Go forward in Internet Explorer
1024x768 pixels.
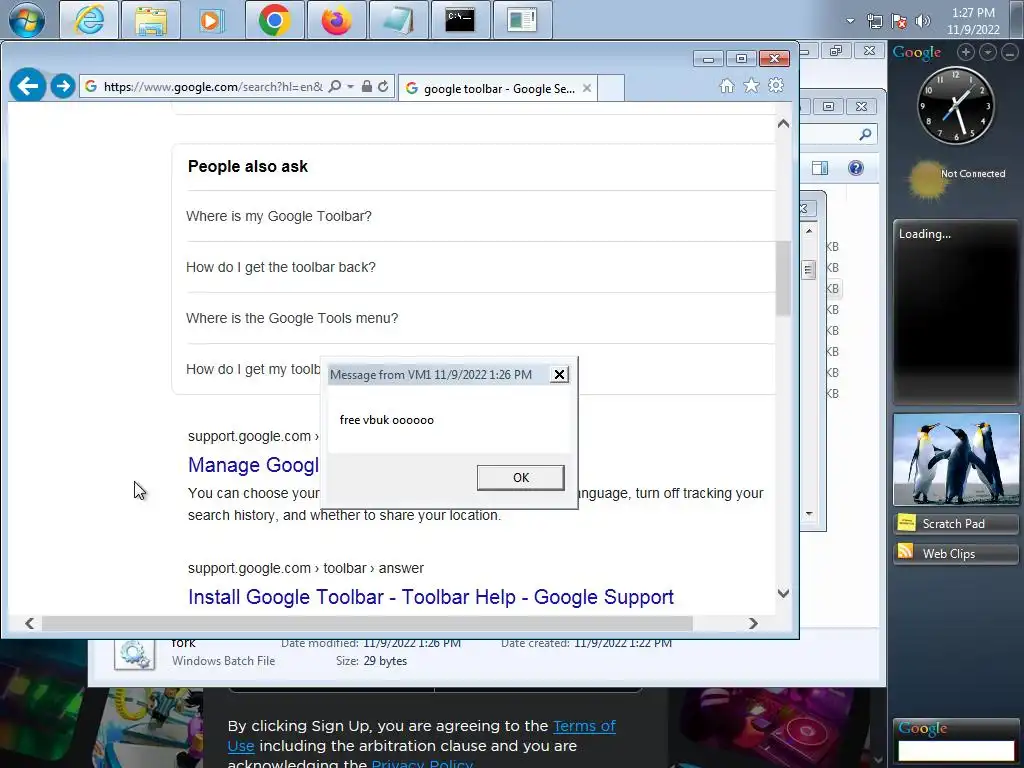tap(63, 86)
